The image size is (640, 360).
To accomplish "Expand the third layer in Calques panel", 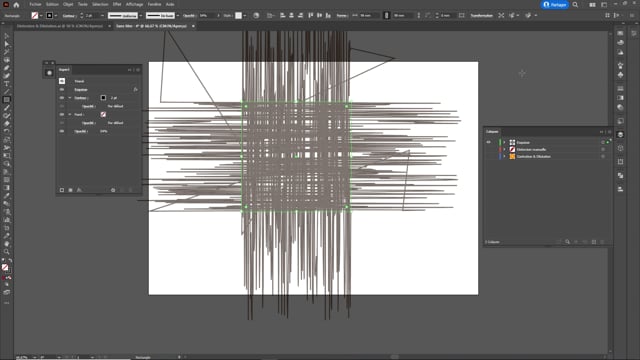I will pos(504,156).
